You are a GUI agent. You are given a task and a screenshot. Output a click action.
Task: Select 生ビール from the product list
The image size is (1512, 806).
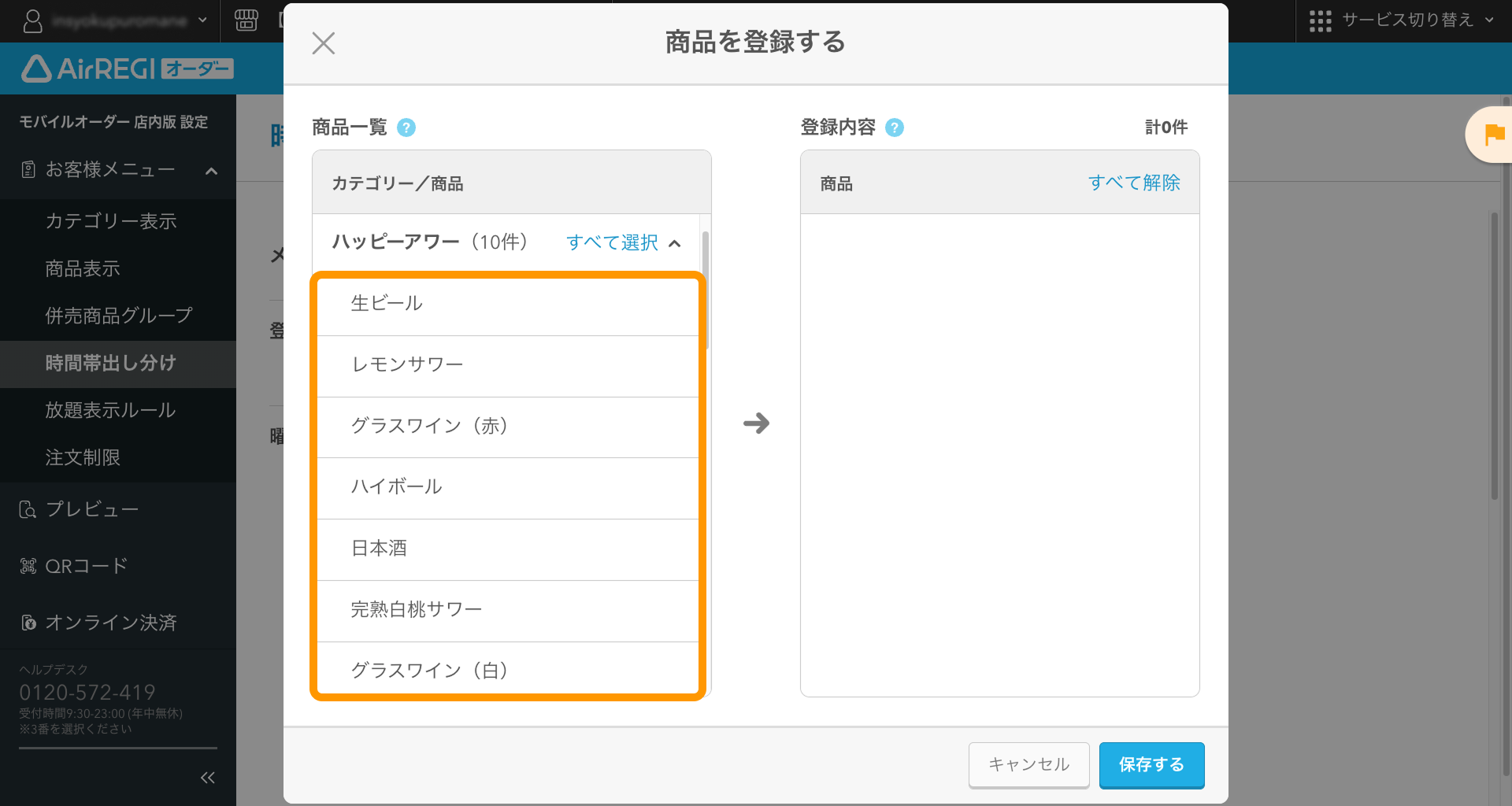(x=508, y=305)
